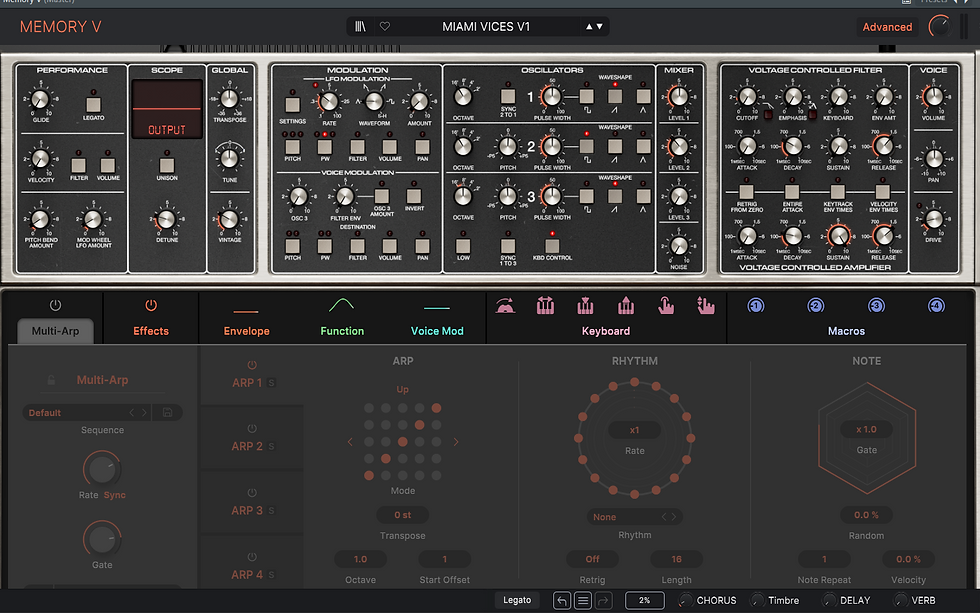Click the redo arrow in bottom bar

[603, 601]
